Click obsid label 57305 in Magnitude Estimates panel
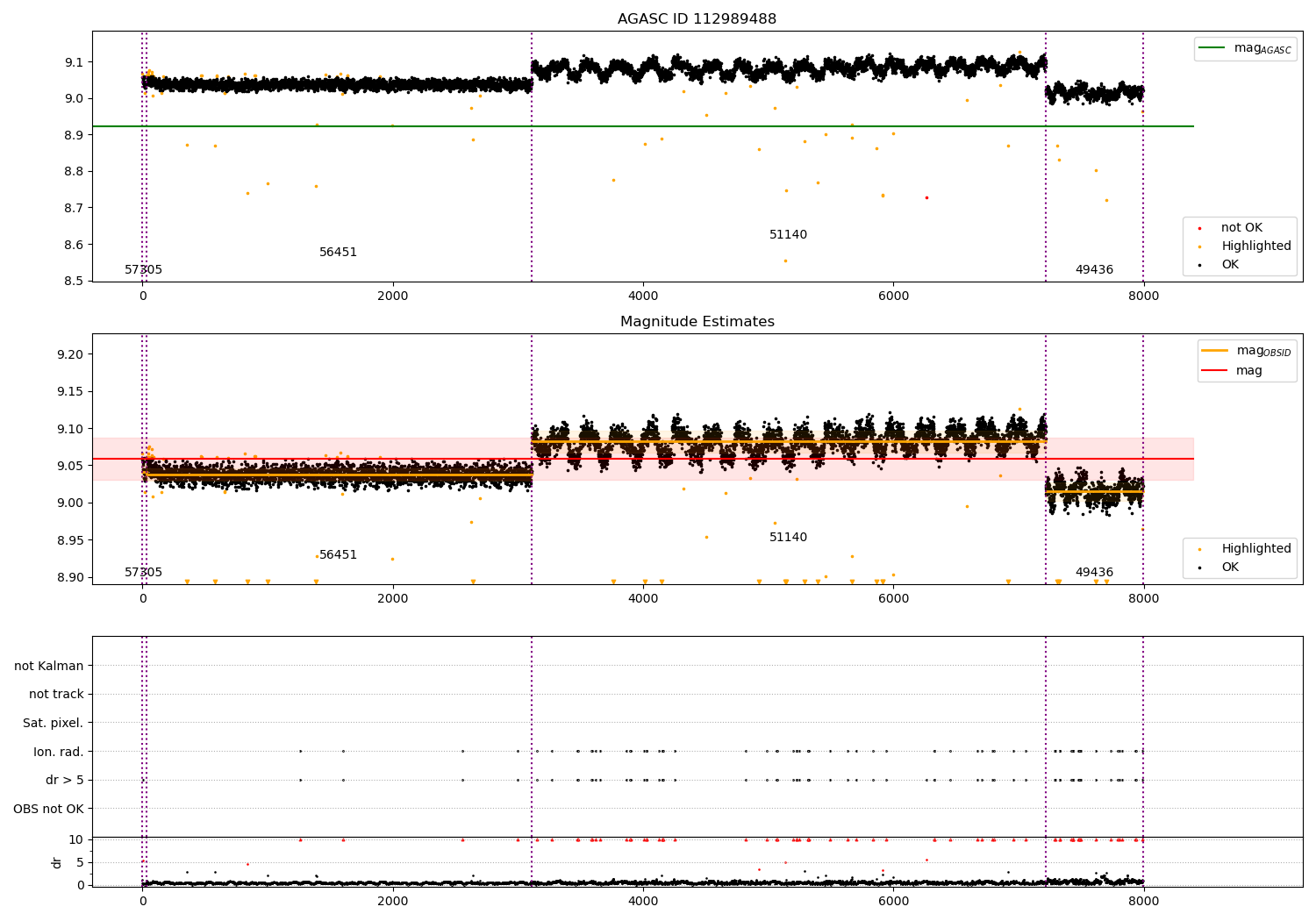The image size is (1316, 921). (x=143, y=573)
